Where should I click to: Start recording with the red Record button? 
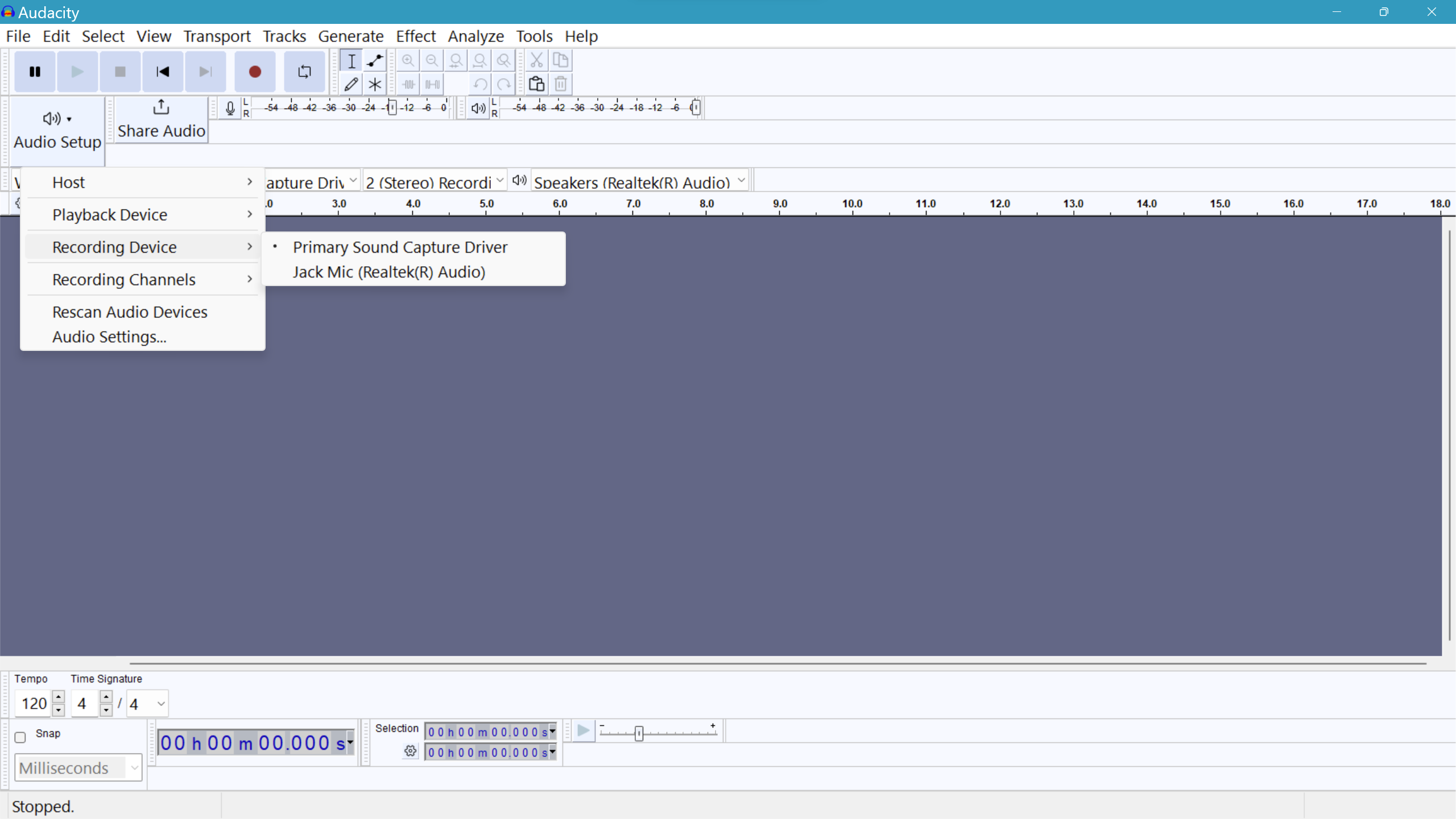tap(255, 72)
